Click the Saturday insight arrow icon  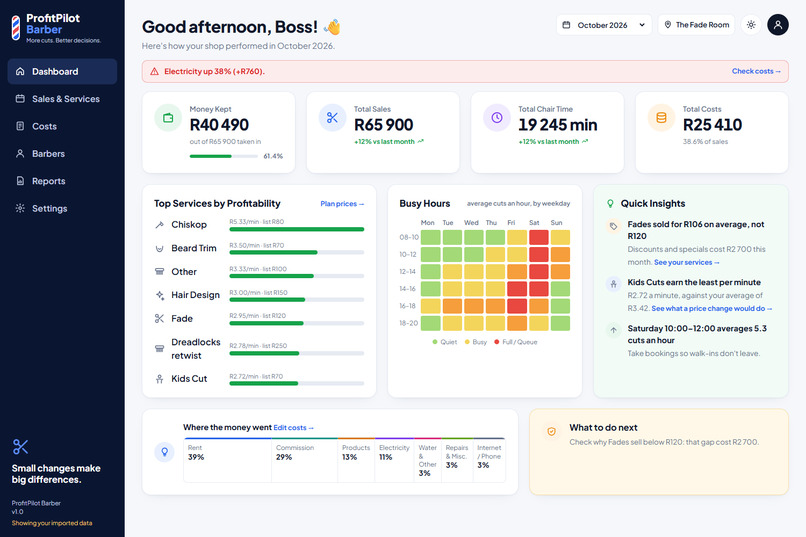click(613, 330)
